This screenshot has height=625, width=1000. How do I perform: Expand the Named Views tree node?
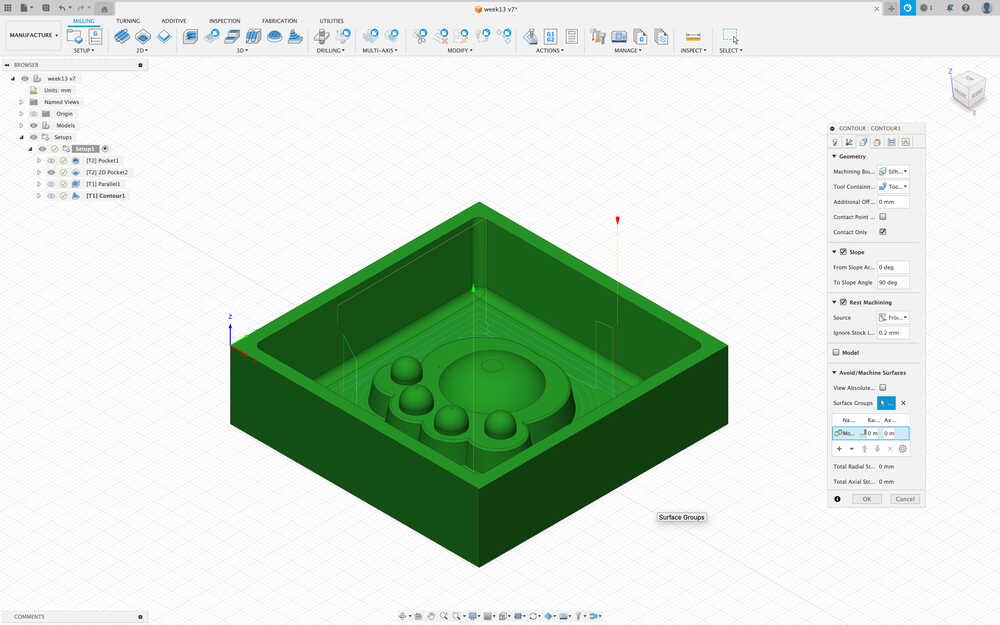click(x=21, y=102)
